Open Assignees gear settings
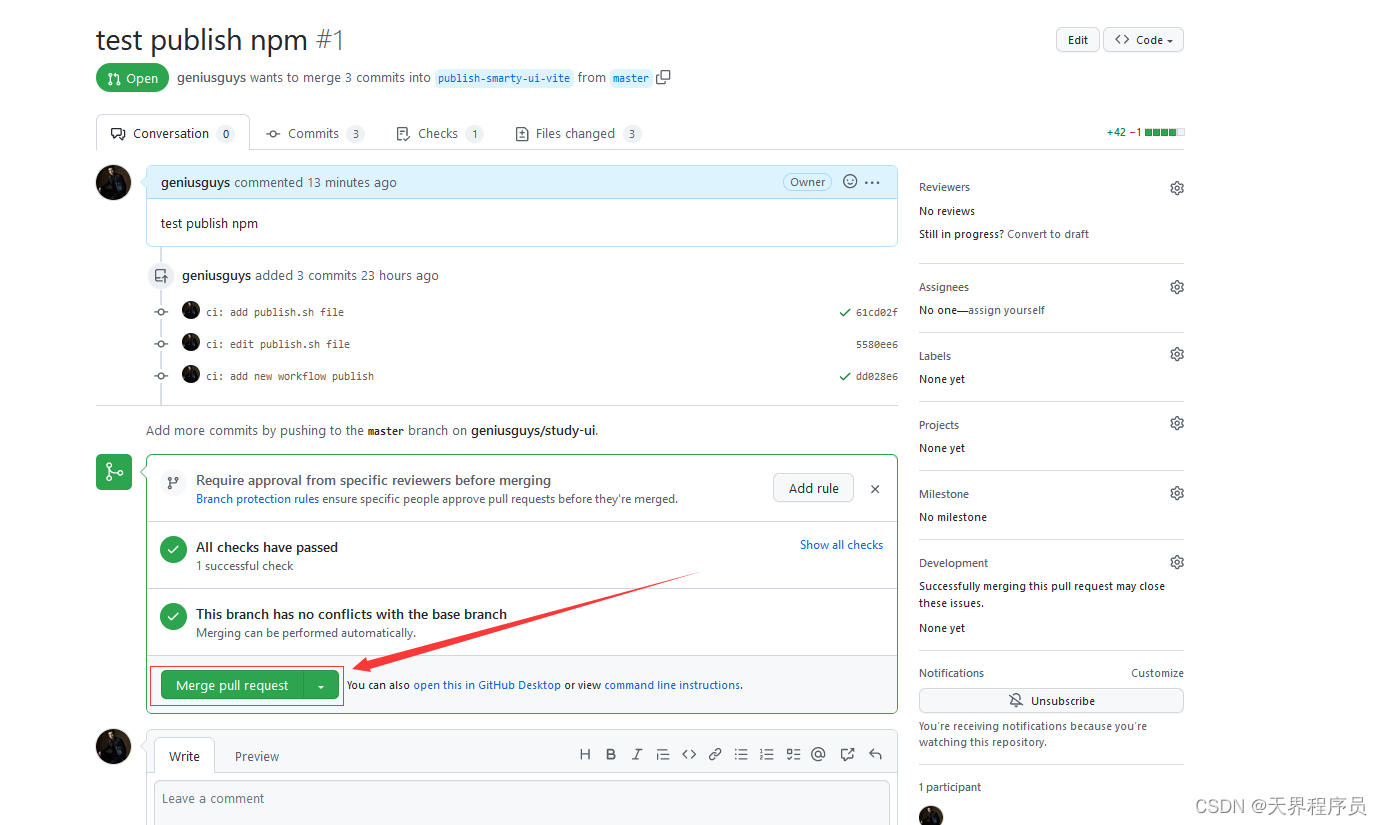The width and height of the screenshot is (1382, 825). click(1177, 287)
